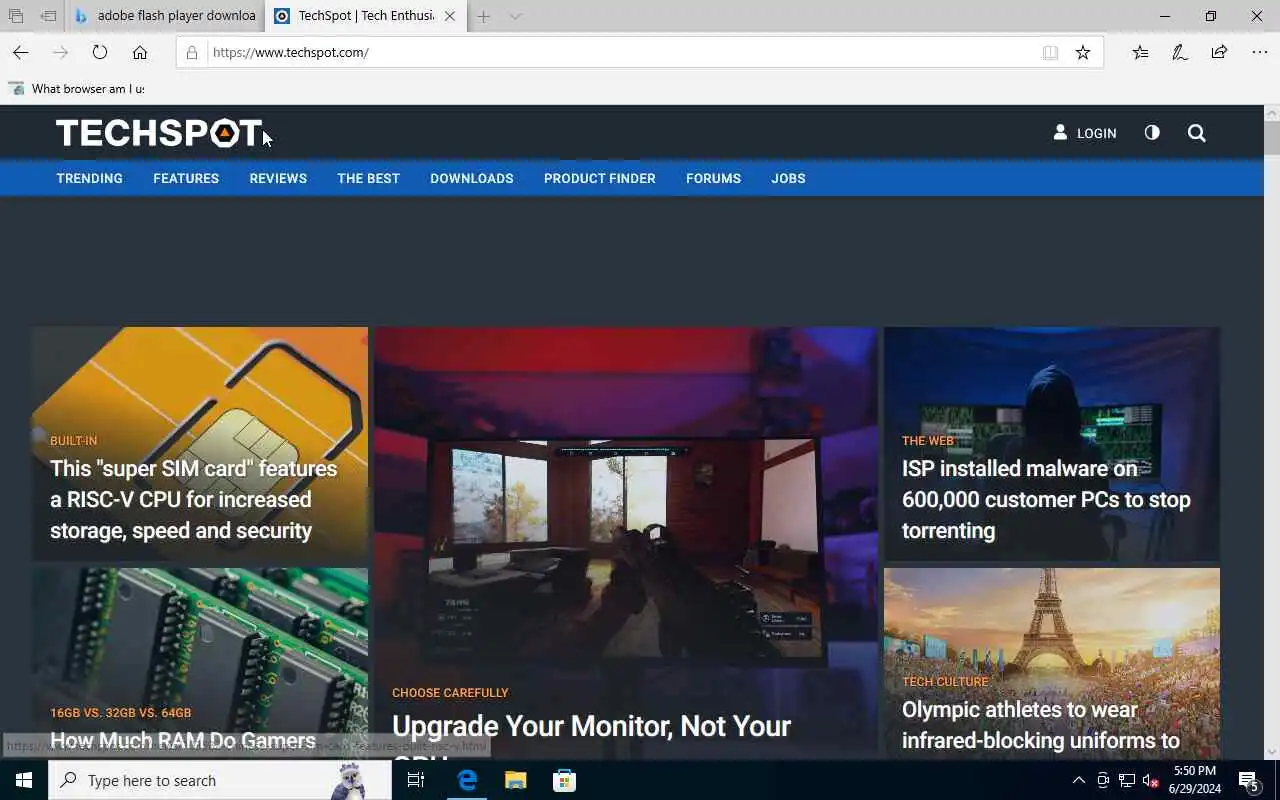Click the Edge icon in the taskbar
Viewport: 1280px width, 800px height.
(467, 780)
